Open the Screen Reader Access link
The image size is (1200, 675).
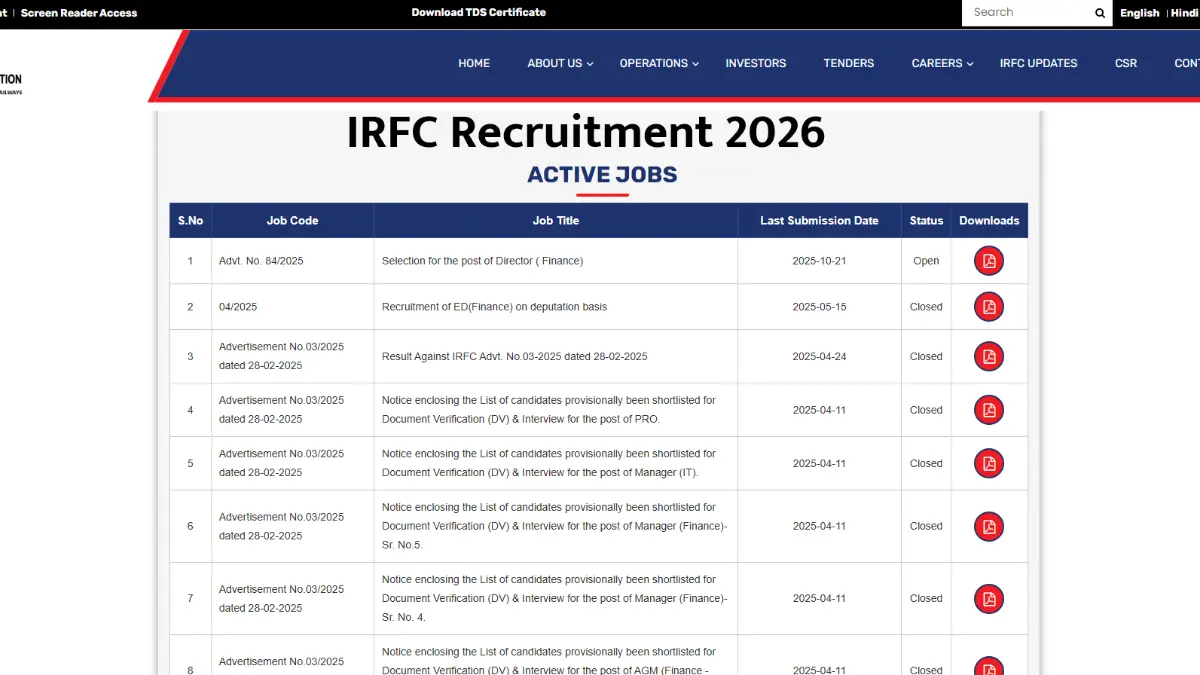80,13
